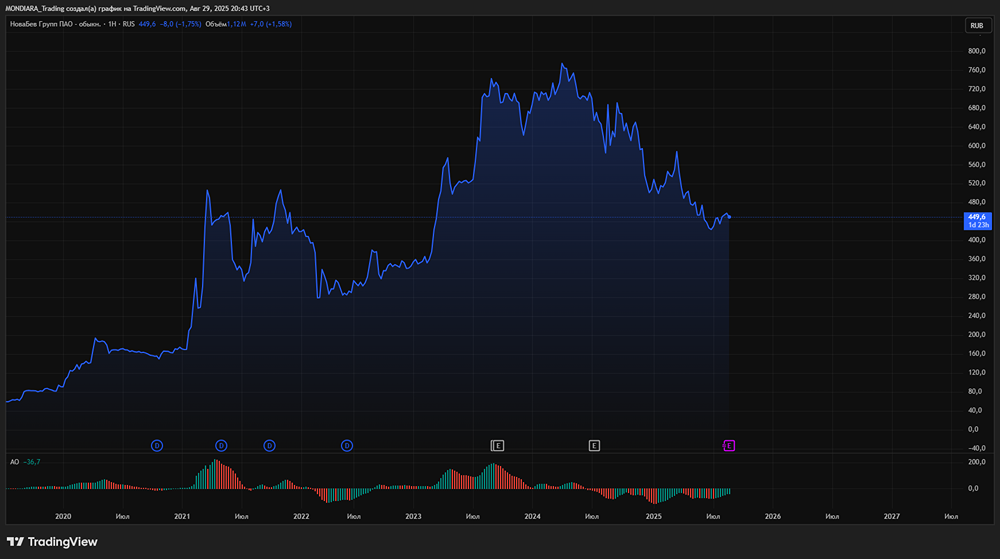This screenshot has height=559, width=1000.
Task: Click the 'RUS' exchange label in the legend
Action: click(129, 24)
